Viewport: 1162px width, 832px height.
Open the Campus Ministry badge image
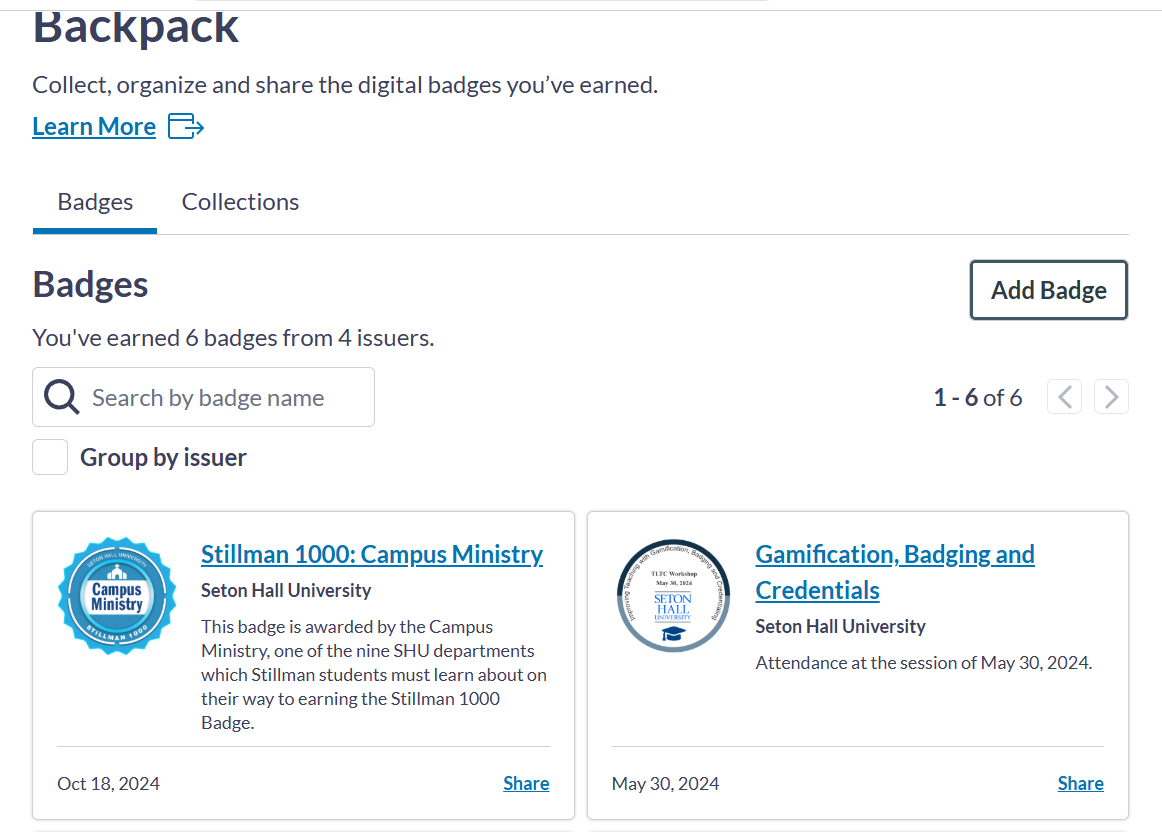coord(117,596)
